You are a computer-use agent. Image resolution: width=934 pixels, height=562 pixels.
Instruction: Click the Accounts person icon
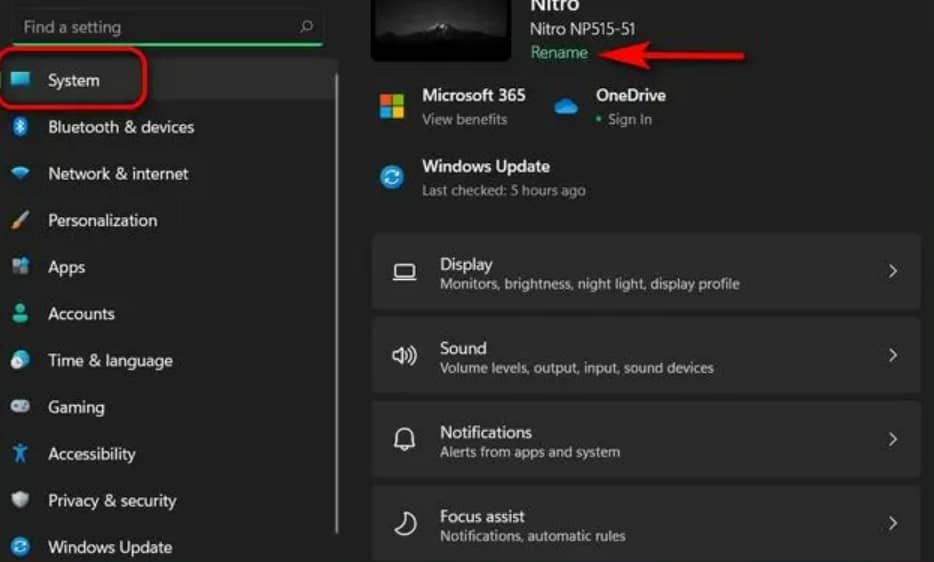[20, 313]
